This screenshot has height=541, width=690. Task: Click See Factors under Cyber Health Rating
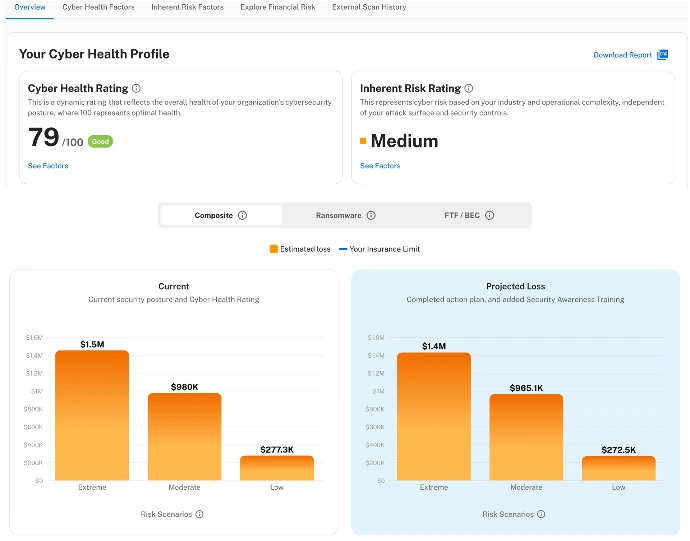tap(48, 166)
